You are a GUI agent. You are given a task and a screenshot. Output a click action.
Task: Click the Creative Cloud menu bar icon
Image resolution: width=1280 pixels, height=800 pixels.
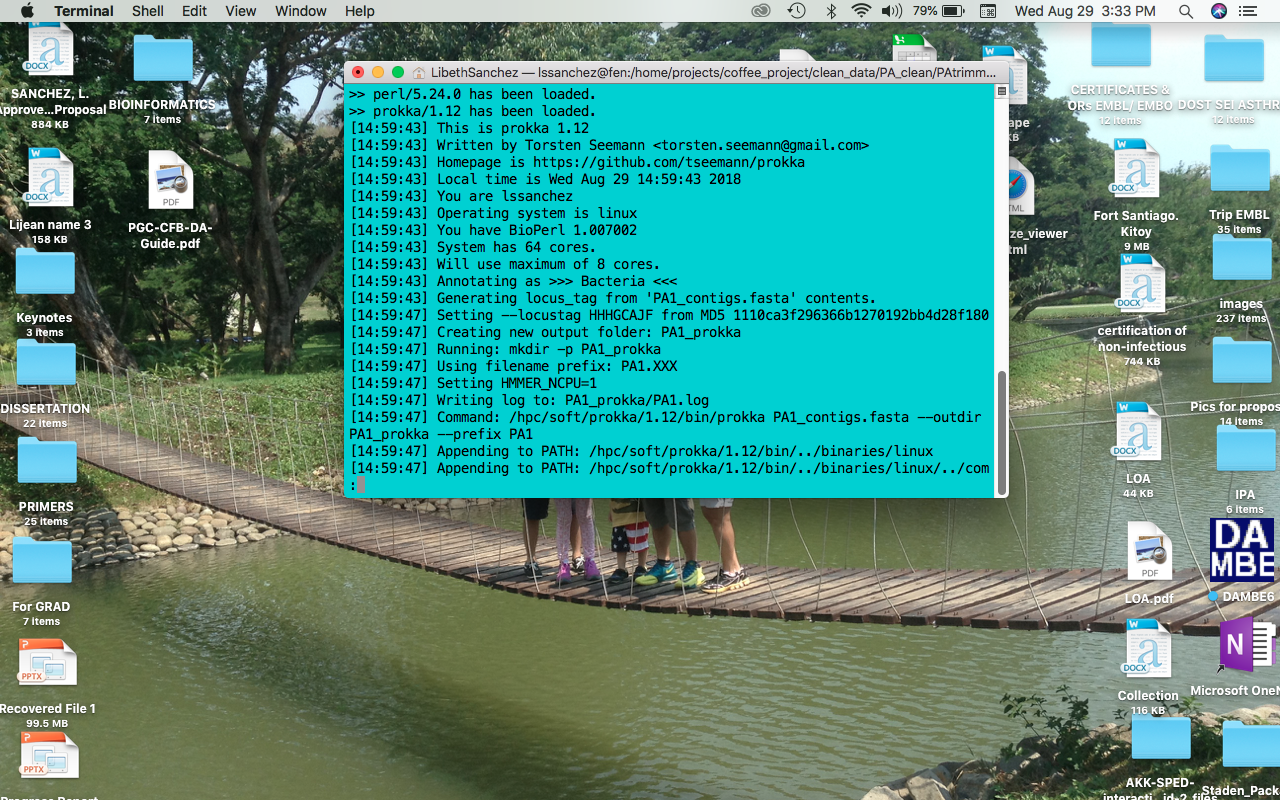pos(761,11)
